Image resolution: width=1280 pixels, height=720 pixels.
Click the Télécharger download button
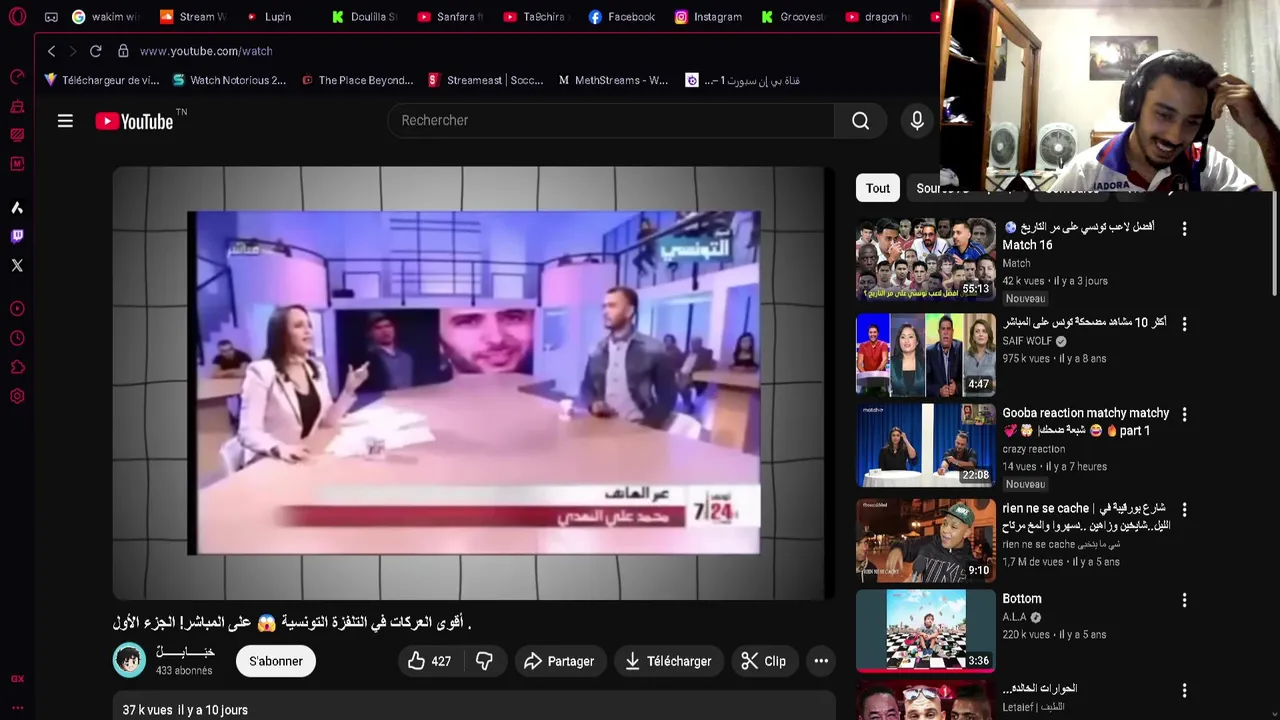668,661
